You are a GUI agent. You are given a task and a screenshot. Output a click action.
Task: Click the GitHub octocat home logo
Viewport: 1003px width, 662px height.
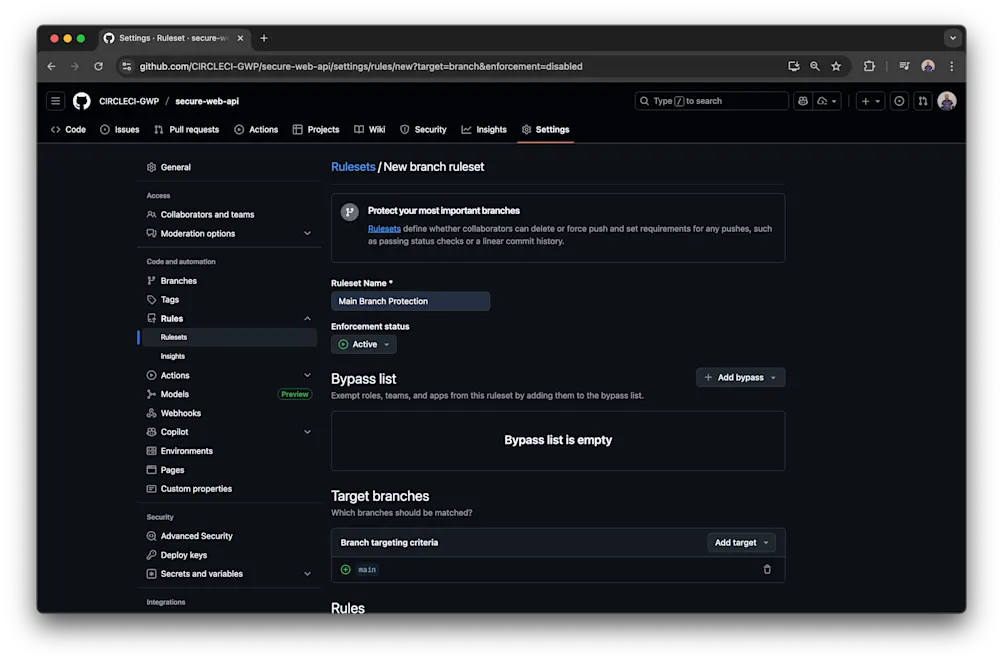point(81,101)
